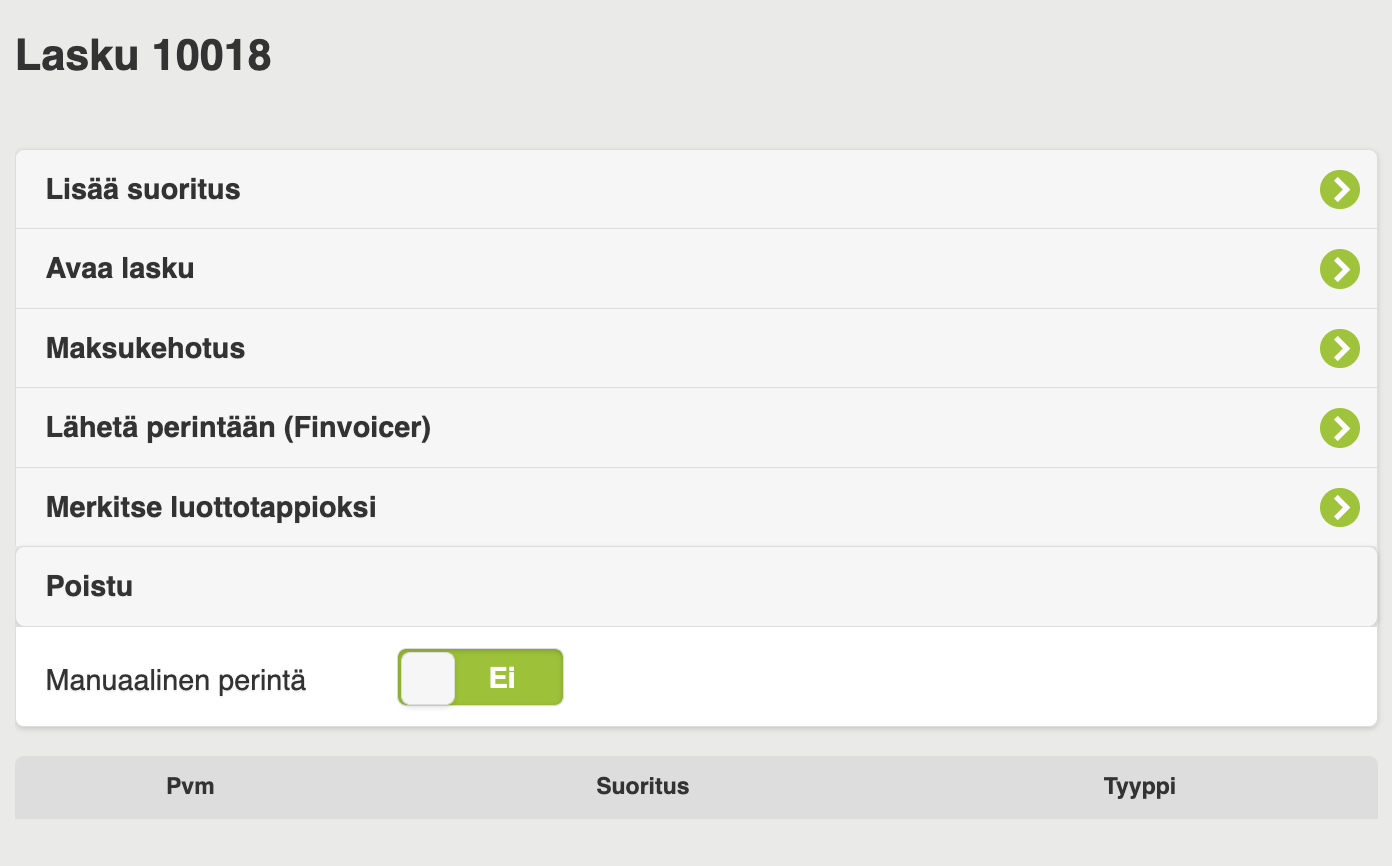Image resolution: width=1392 pixels, height=866 pixels.
Task: Click the Pvm column header
Action: (190, 786)
